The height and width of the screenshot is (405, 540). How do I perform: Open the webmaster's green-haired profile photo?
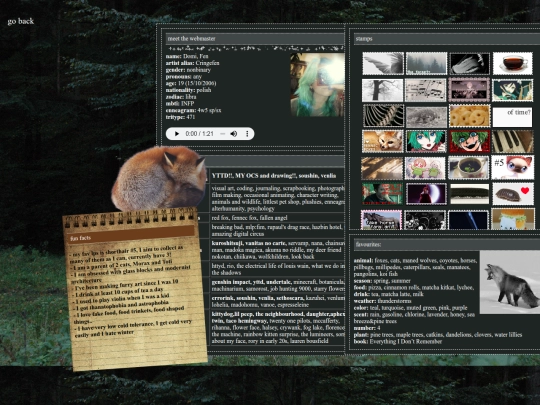[317, 85]
